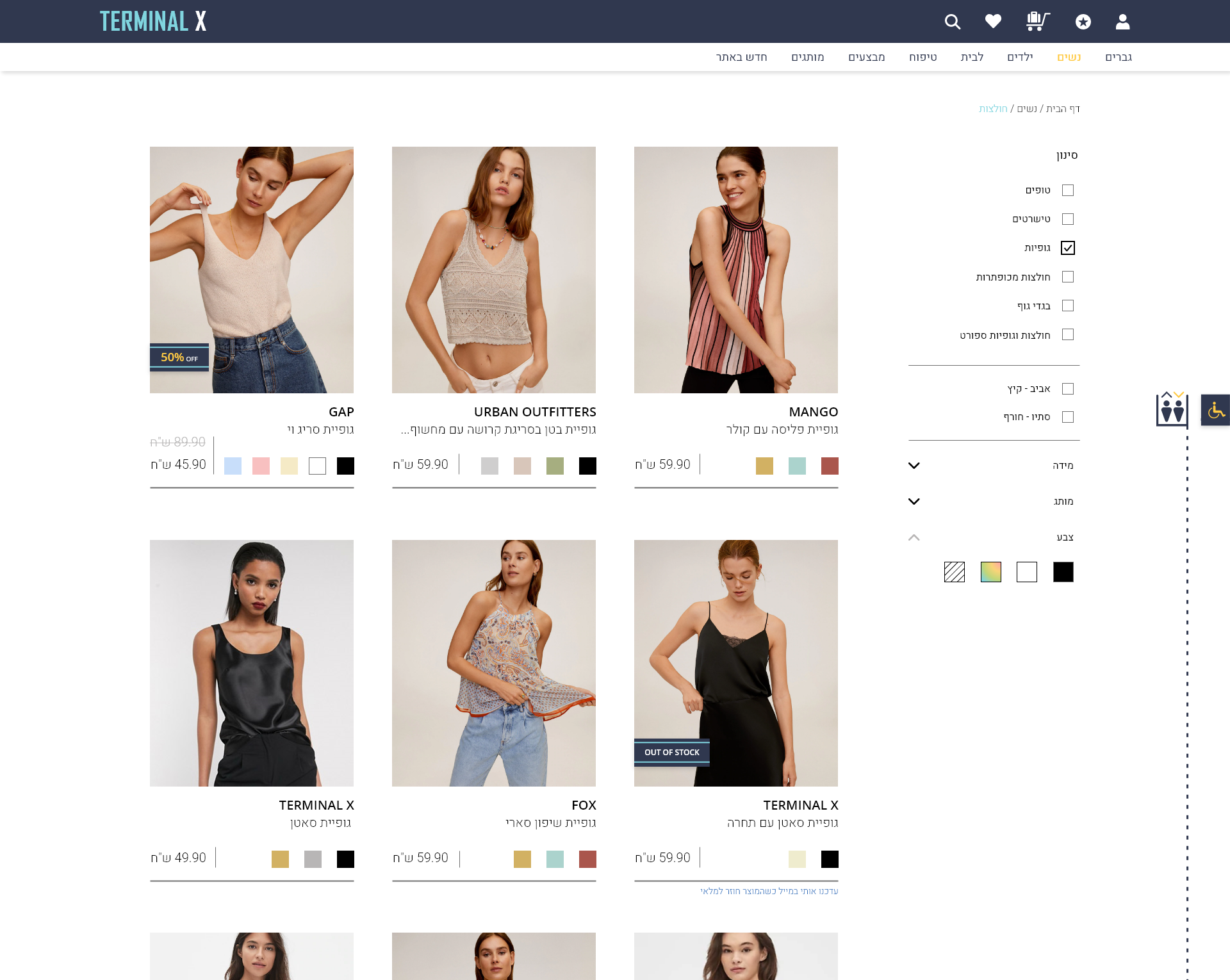Viewport: 1230px width, 980px height.
Task: Open the out-of-stock satin lace tank image
Action: click(x=736, y=663)
